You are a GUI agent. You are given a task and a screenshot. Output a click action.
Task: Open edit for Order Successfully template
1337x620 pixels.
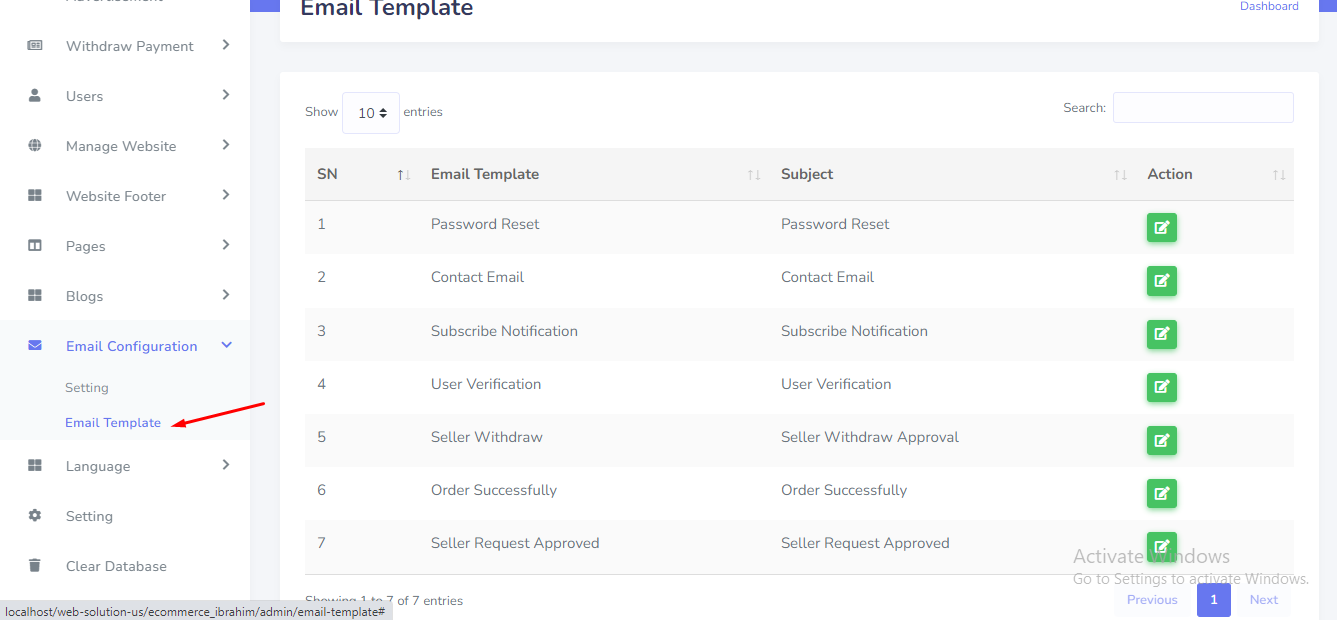coord(1161,493)
